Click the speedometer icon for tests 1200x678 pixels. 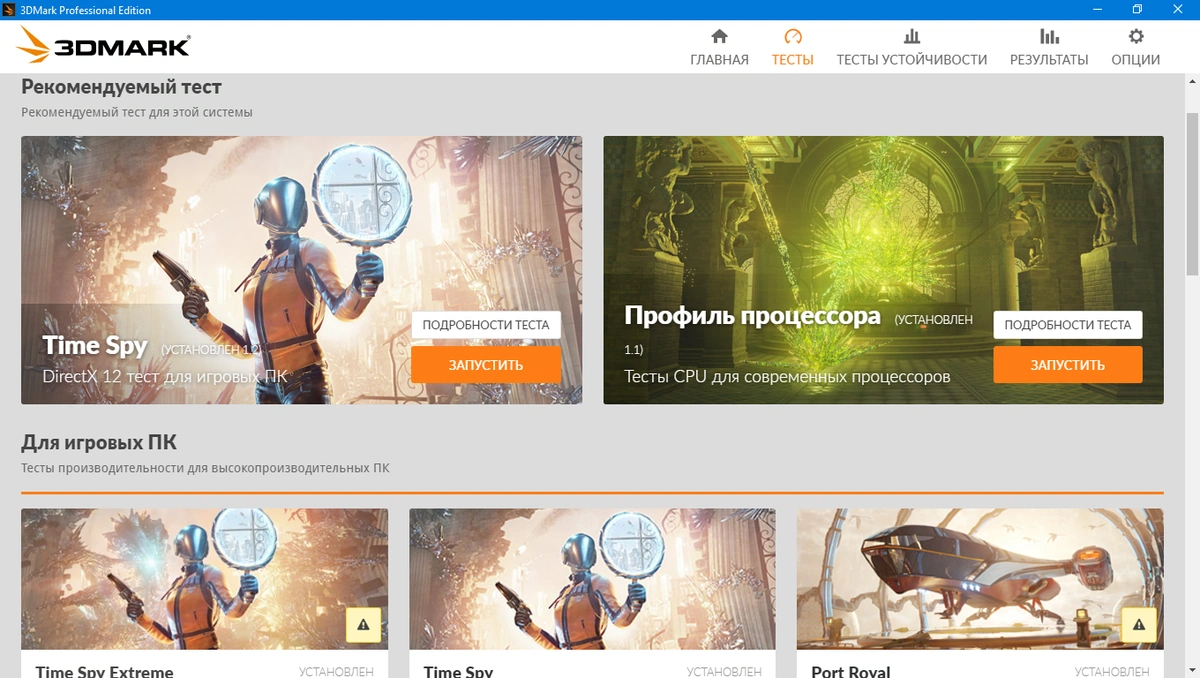point(793,37)
